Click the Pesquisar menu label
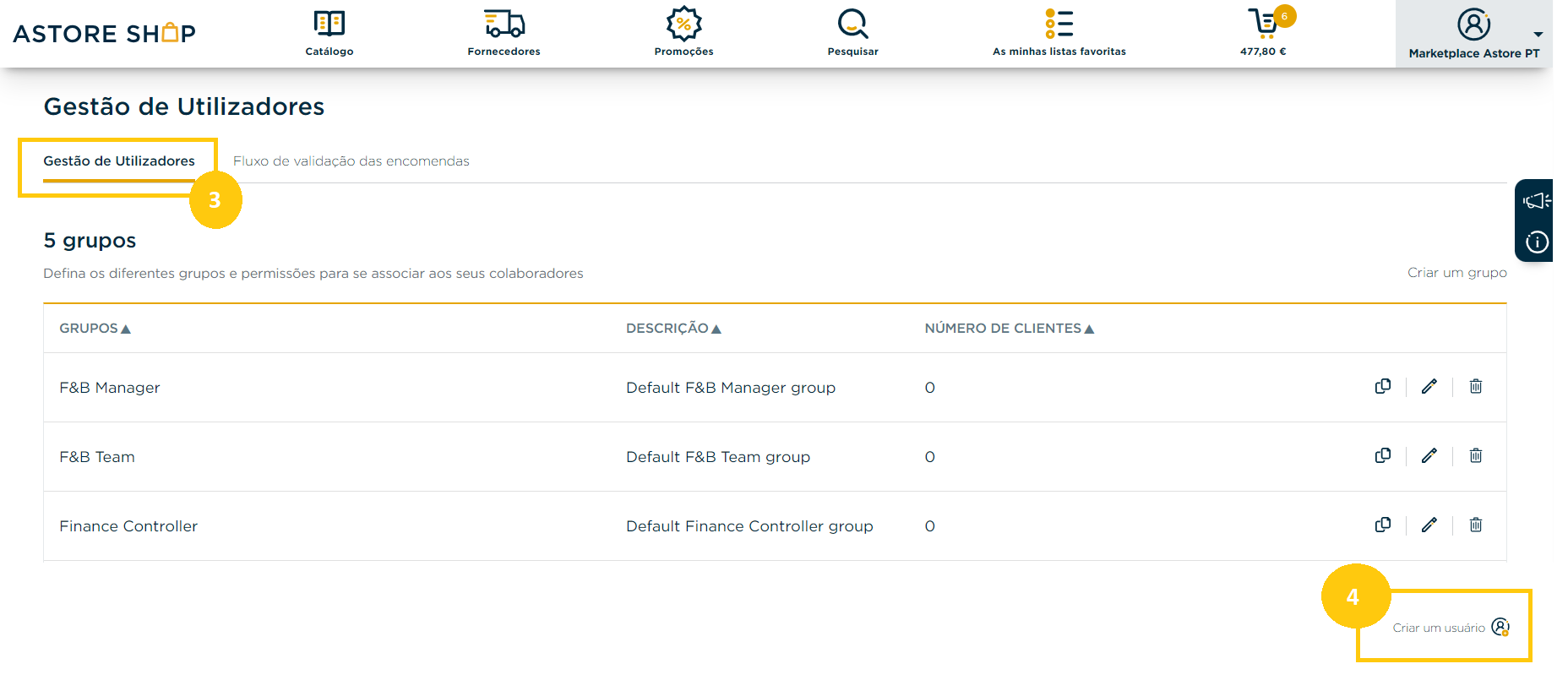The height and width of the screenshot is (691, 1568). [x=852, y=52]
